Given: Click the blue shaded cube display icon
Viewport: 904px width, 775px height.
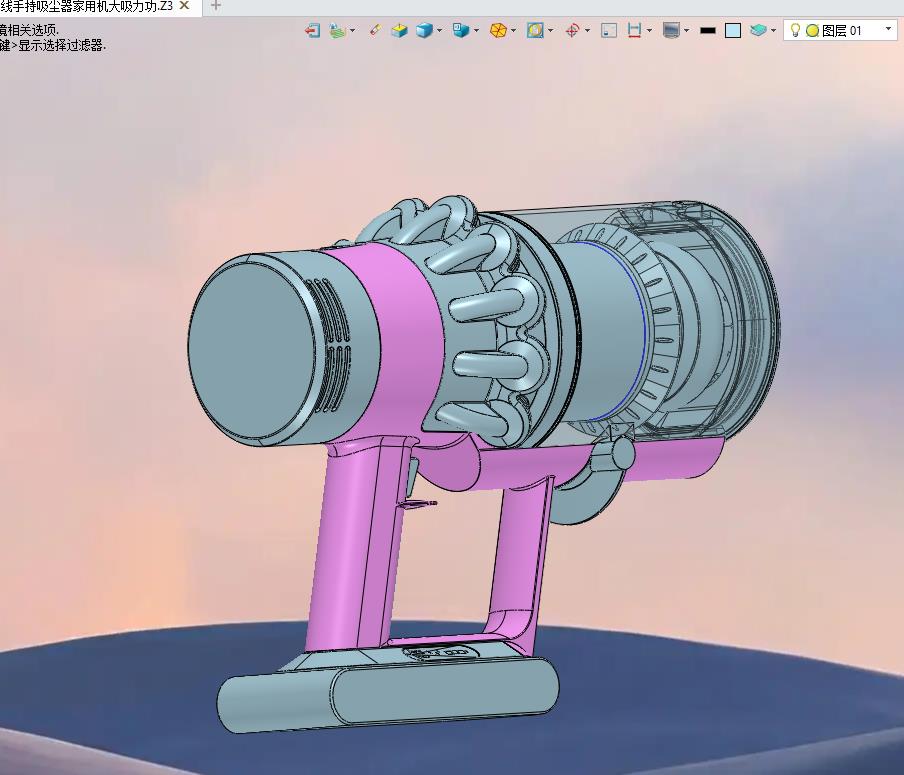Looking at the screenshot, I should coord(424,30).
